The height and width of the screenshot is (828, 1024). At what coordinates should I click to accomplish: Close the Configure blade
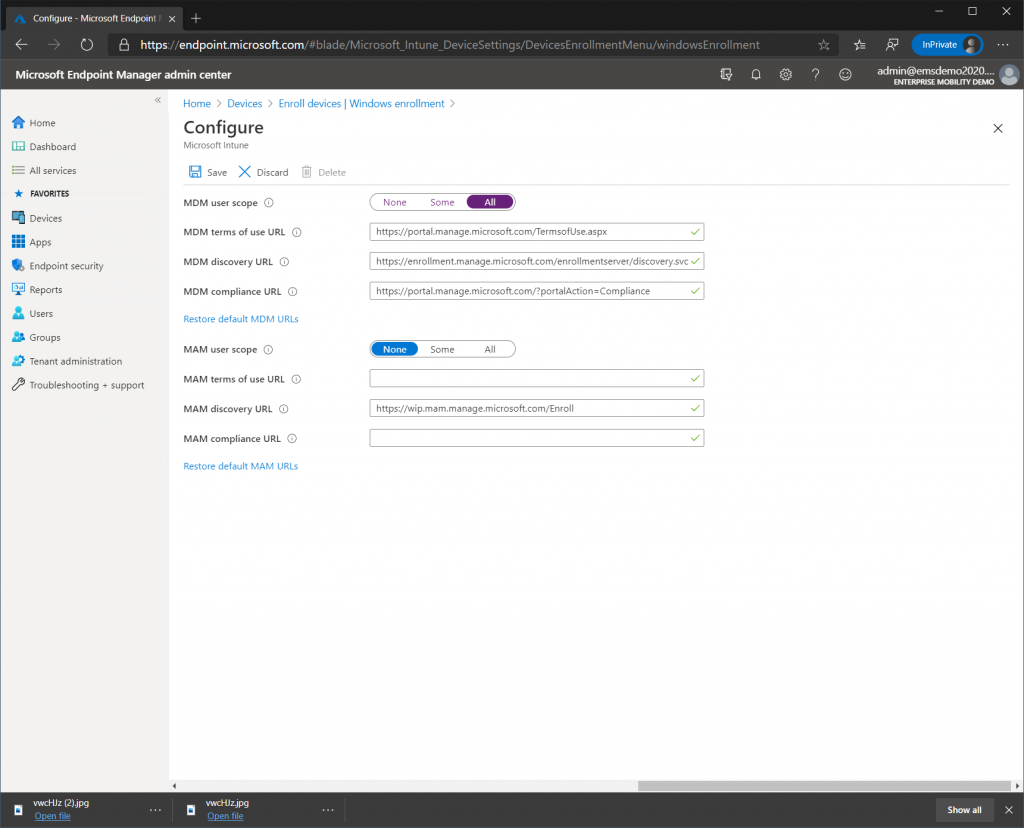click(997, 129)
